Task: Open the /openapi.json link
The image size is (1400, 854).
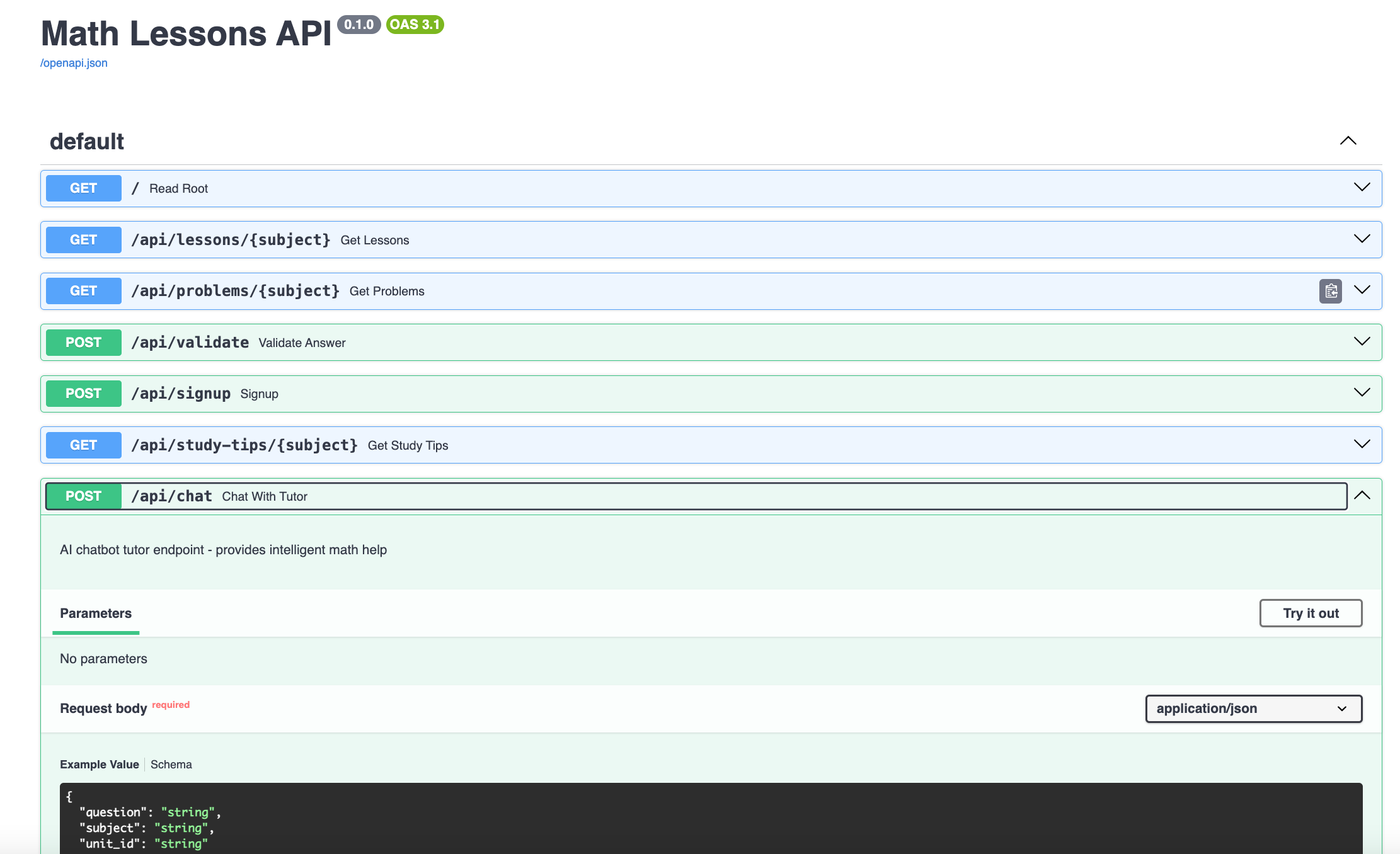Action: [x=74, y=63]
